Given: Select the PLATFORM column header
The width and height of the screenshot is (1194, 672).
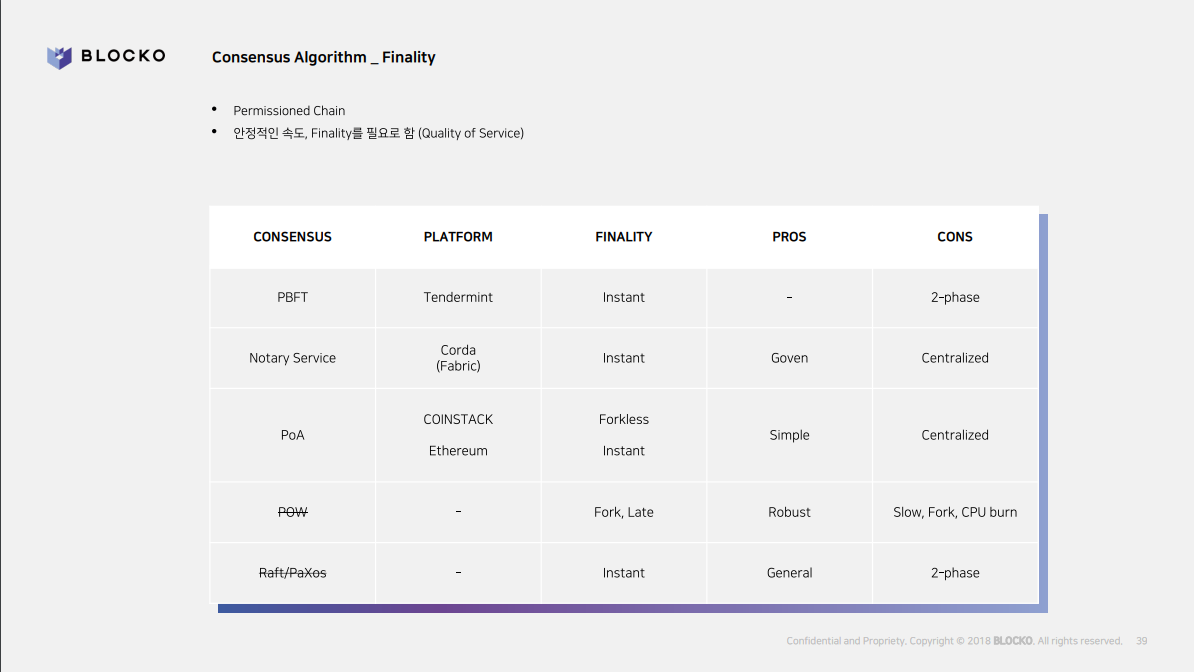Looking at the screenshot, I should pyautogui.click(x=458, y=237).
